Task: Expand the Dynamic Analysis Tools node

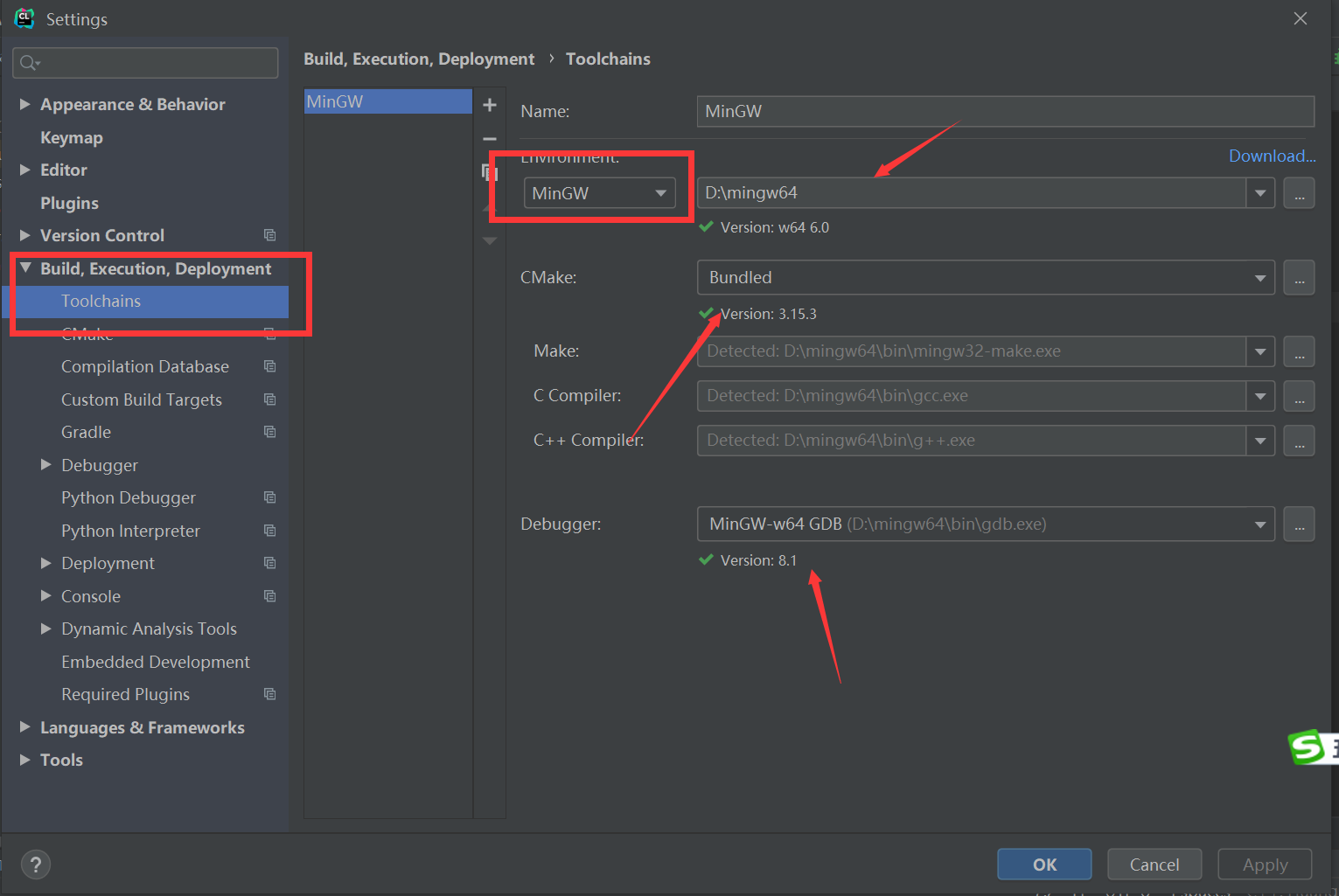Action: (46, 629)
